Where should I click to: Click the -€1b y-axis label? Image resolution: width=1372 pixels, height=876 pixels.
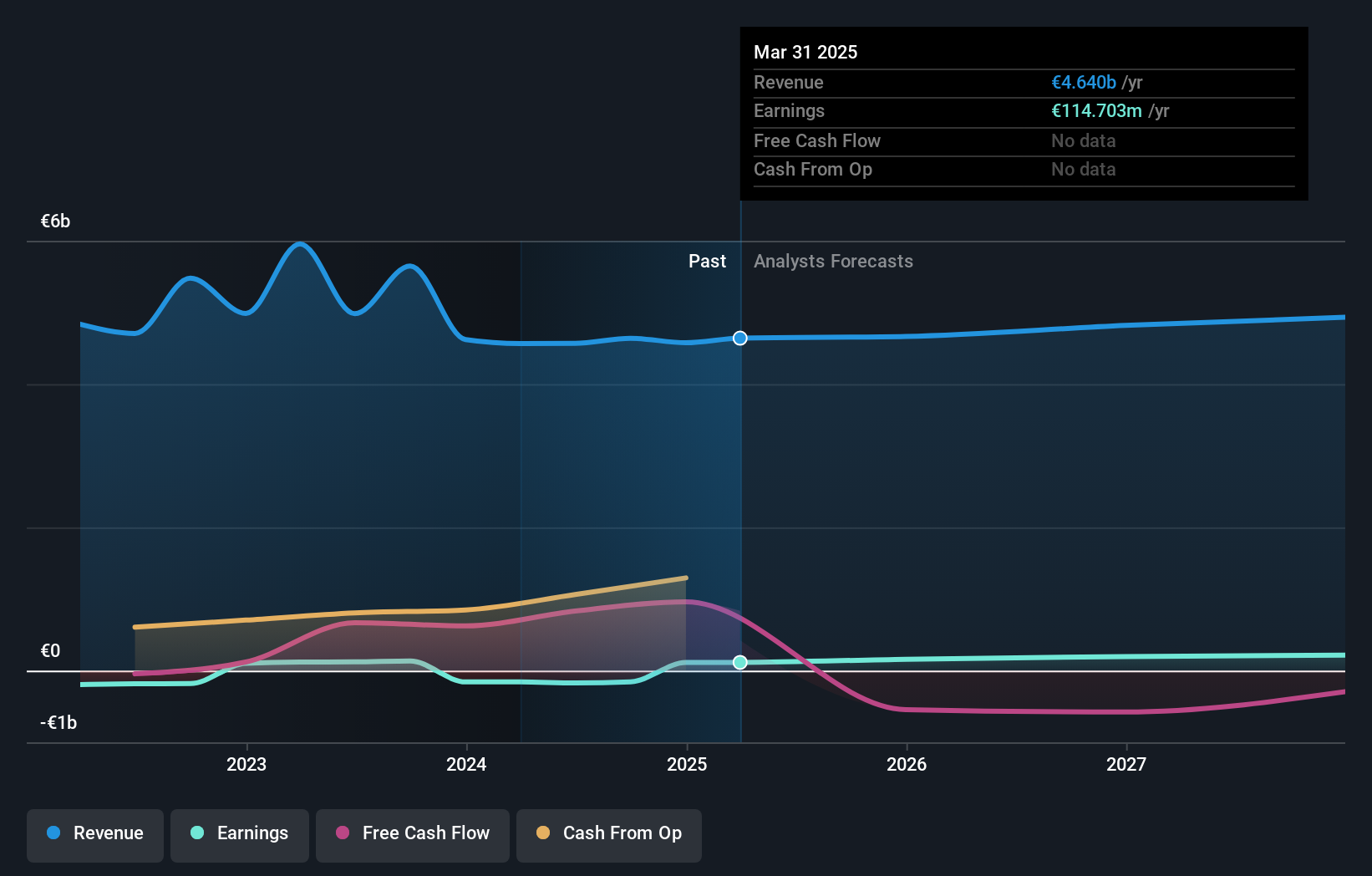point(58,722)
